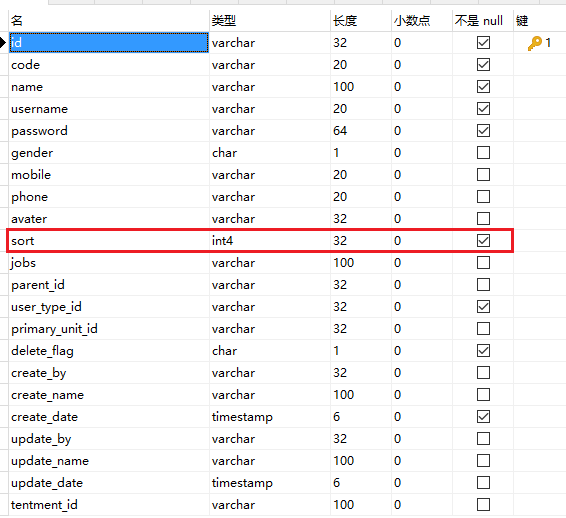566x518 pixels.
Task: Select the username field name cell
Action: click(109, 109)
